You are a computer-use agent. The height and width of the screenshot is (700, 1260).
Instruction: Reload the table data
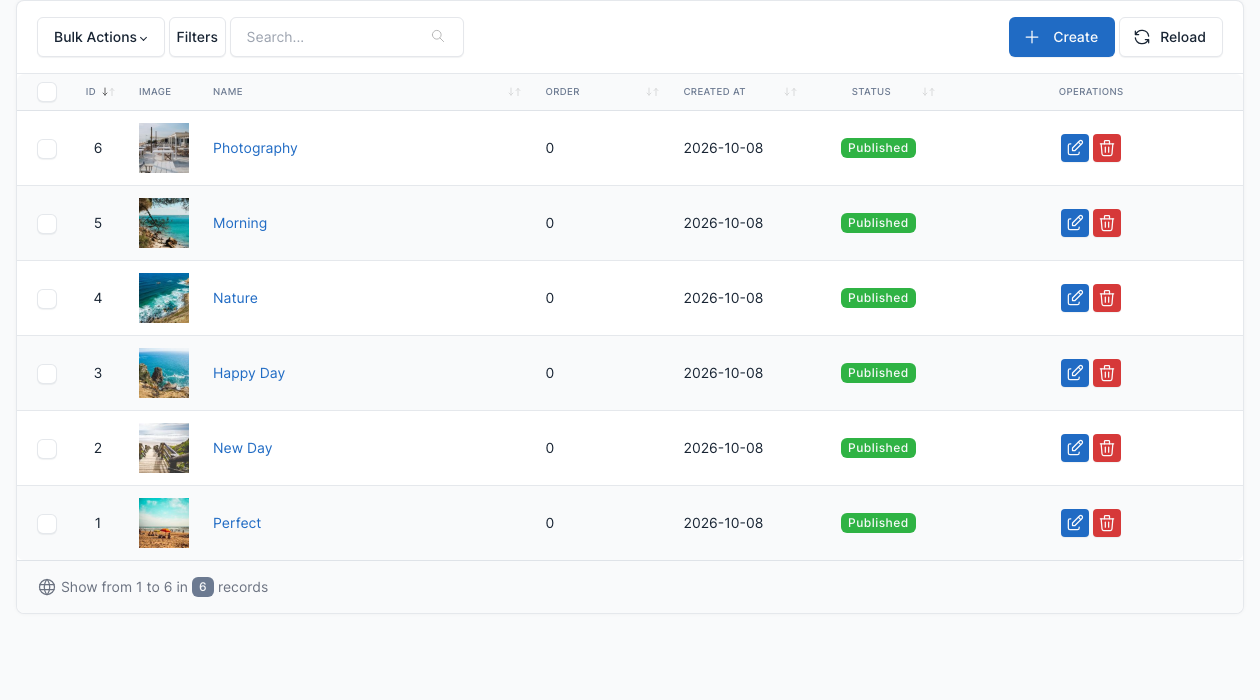(1171, 37)
